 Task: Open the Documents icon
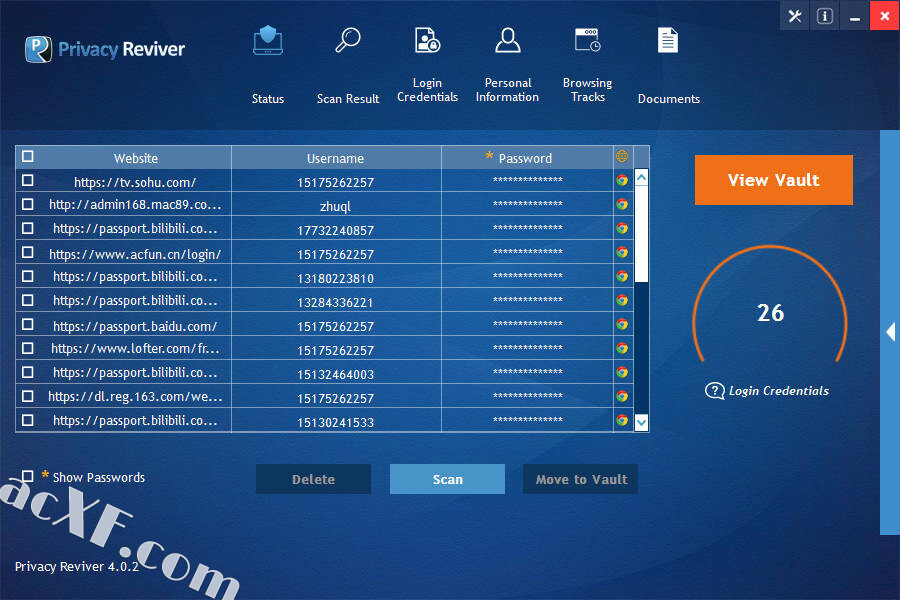668,41
